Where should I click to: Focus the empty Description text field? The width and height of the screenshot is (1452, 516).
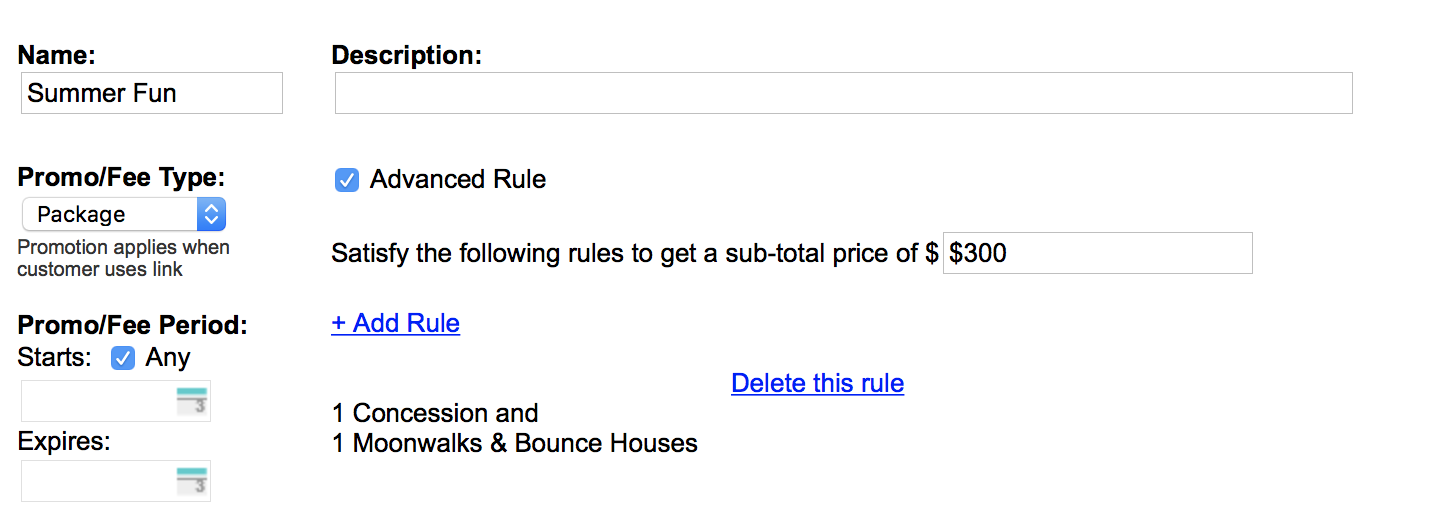pyautogui.click(x=844, y=93)
